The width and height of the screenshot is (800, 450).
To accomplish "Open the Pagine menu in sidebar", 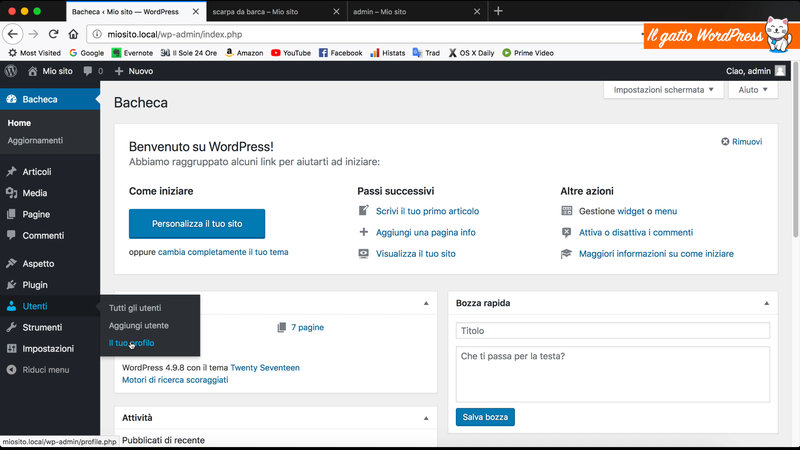I will (x=50, y=214).
